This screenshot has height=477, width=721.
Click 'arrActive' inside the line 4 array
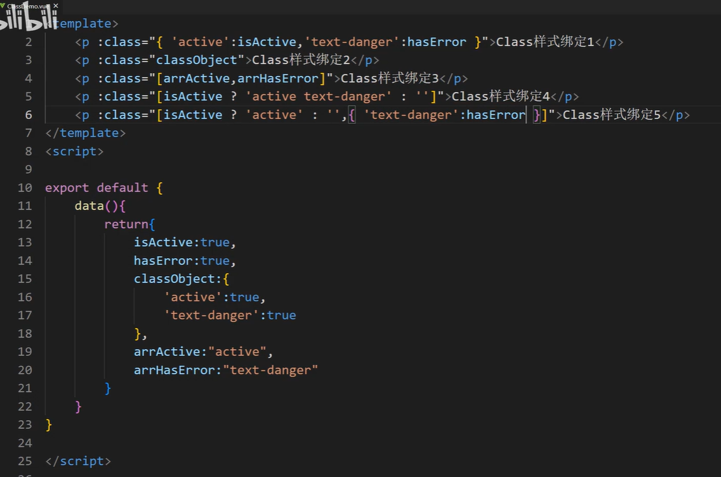pos(196,78)
